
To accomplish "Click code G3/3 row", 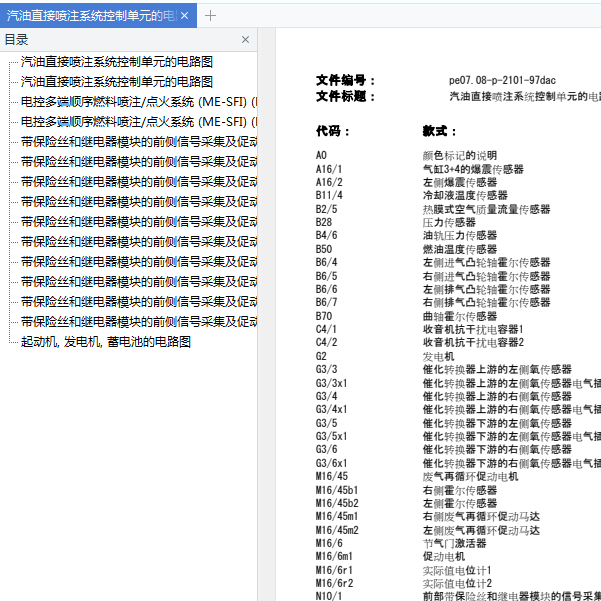I will click(x=327, y=369).
